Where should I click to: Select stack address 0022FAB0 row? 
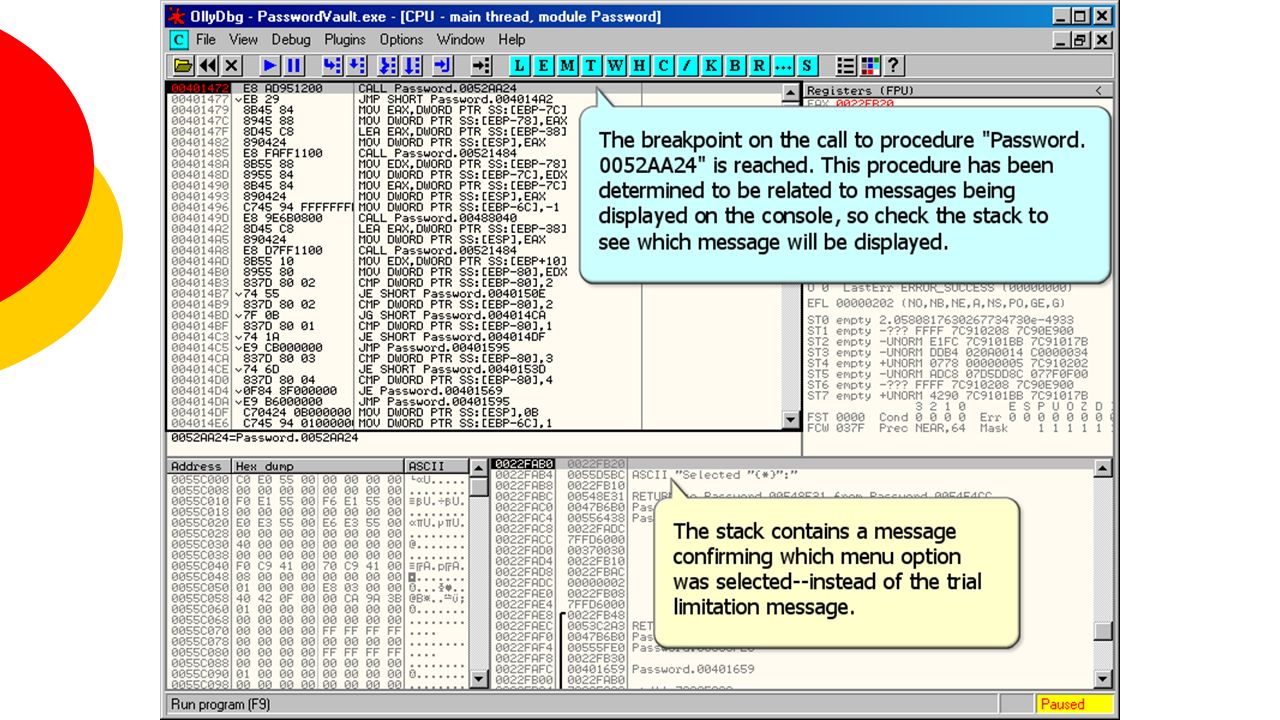pyautogui.click(x=792, y=464)
